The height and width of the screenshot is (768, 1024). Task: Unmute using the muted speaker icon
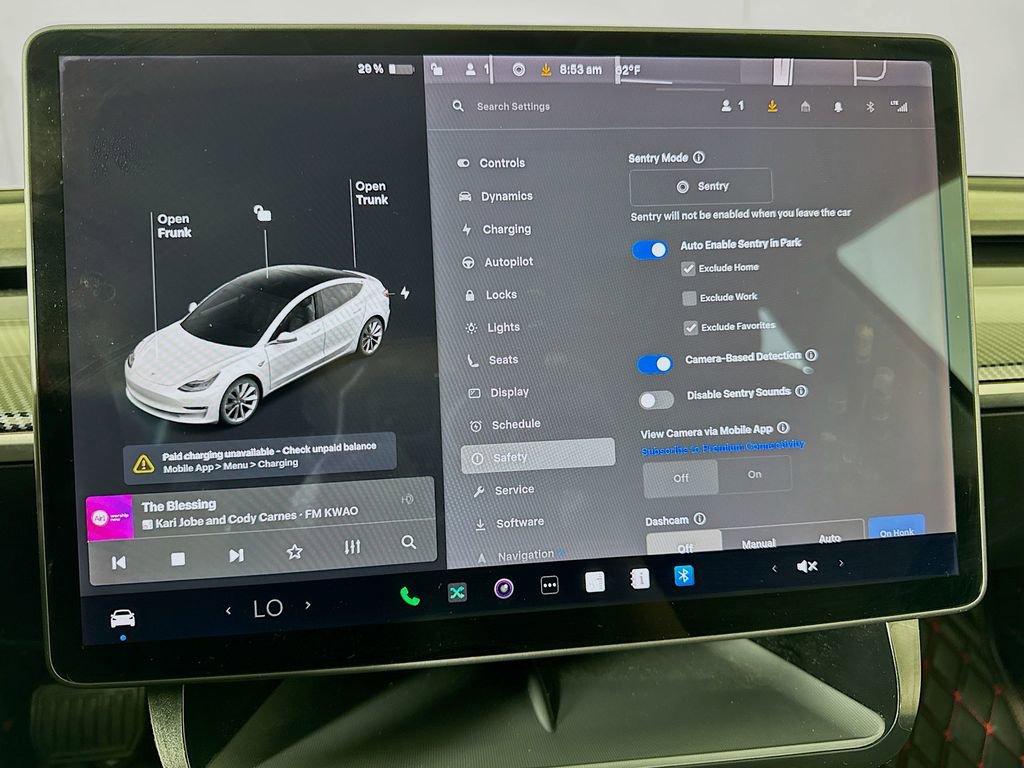[807, 566]
